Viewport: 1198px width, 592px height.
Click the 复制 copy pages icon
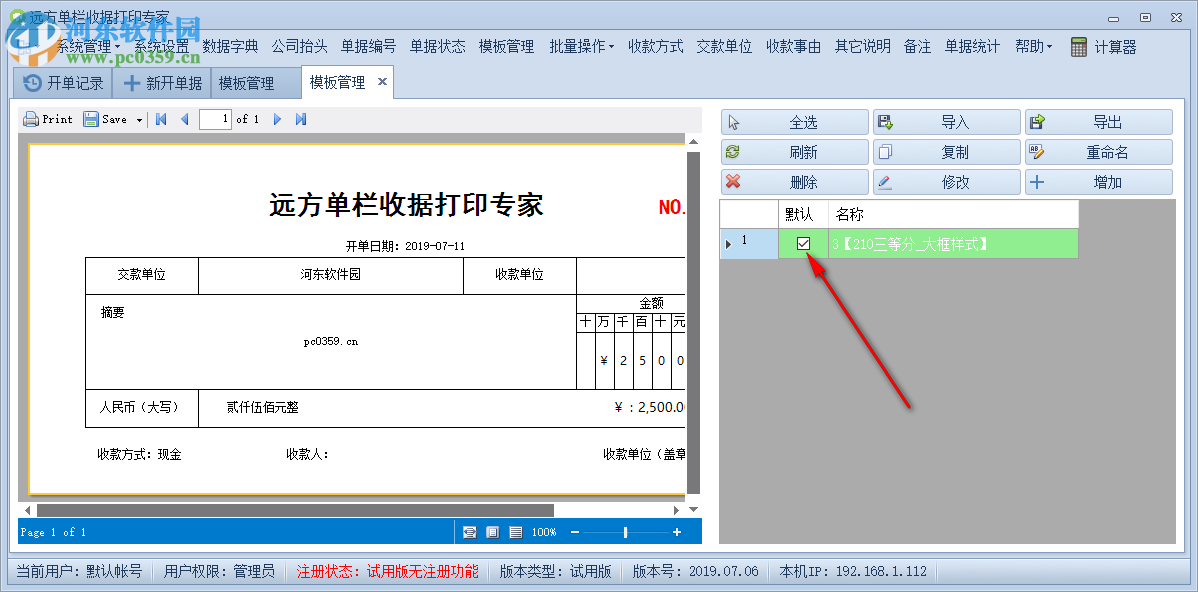(x=884, y=151)
